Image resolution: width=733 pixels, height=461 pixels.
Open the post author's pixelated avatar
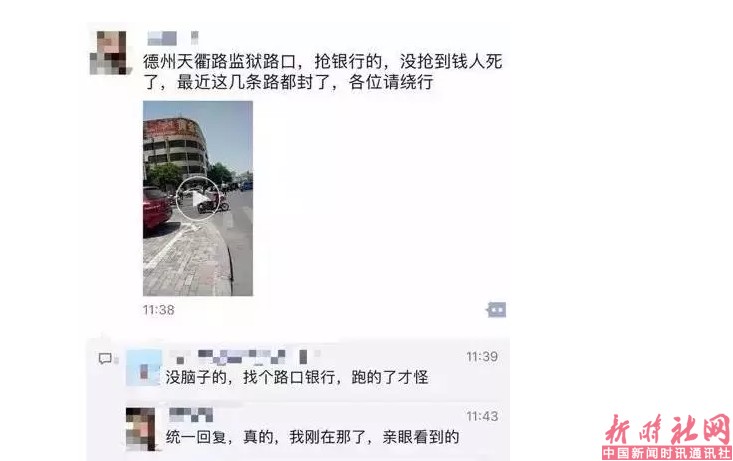(x=108, y=53)
